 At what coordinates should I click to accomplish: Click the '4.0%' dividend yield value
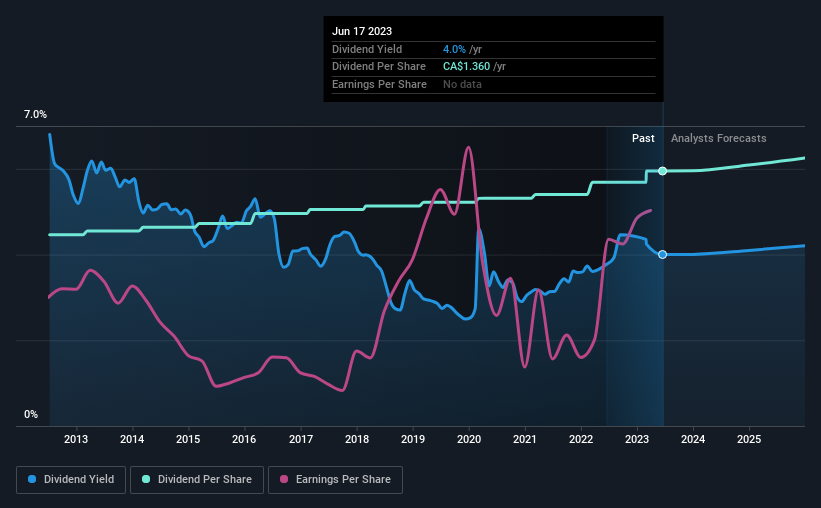coord(454,49)
